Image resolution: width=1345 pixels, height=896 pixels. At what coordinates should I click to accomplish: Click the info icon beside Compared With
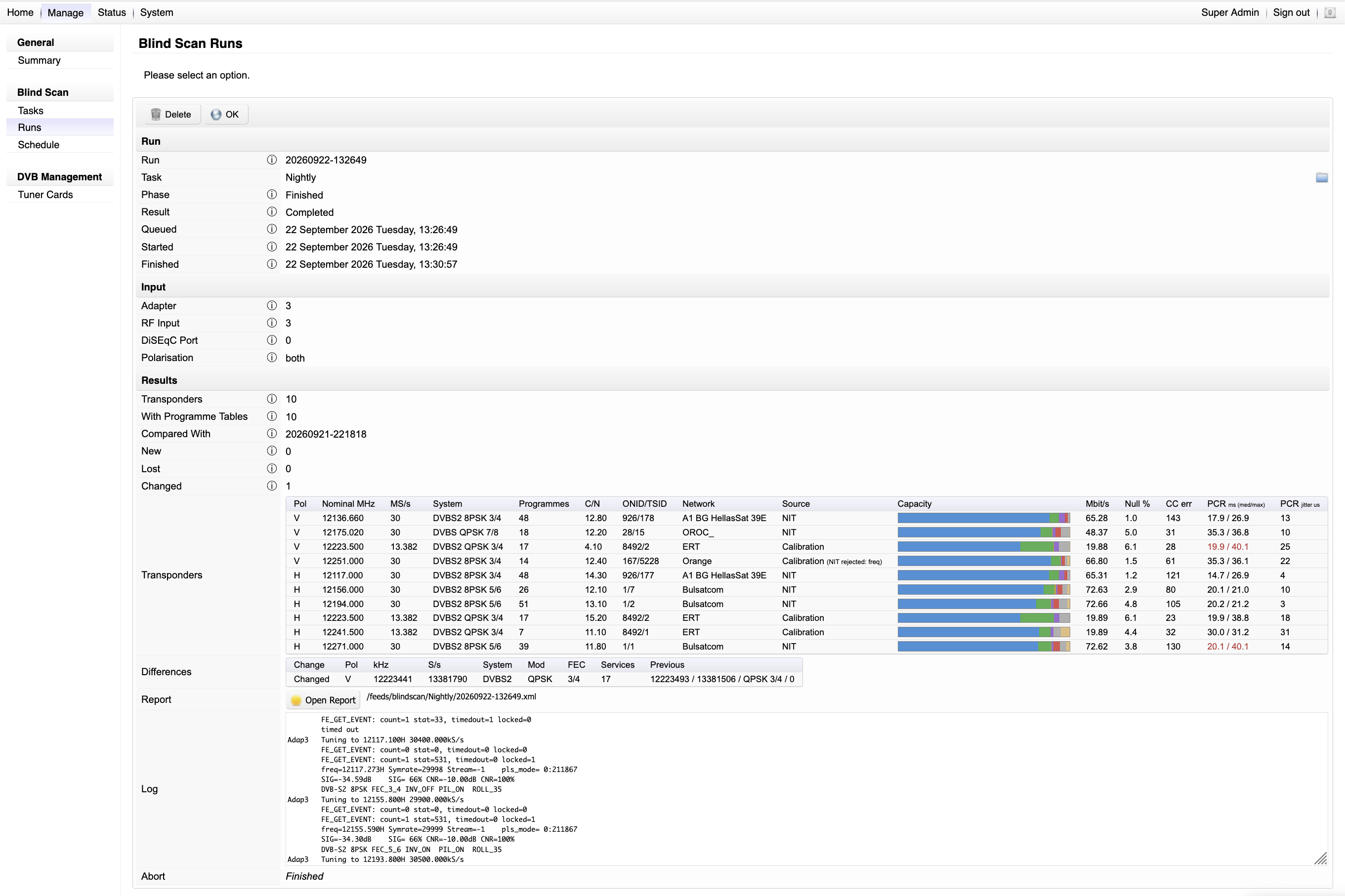click(x=271, y=434)
